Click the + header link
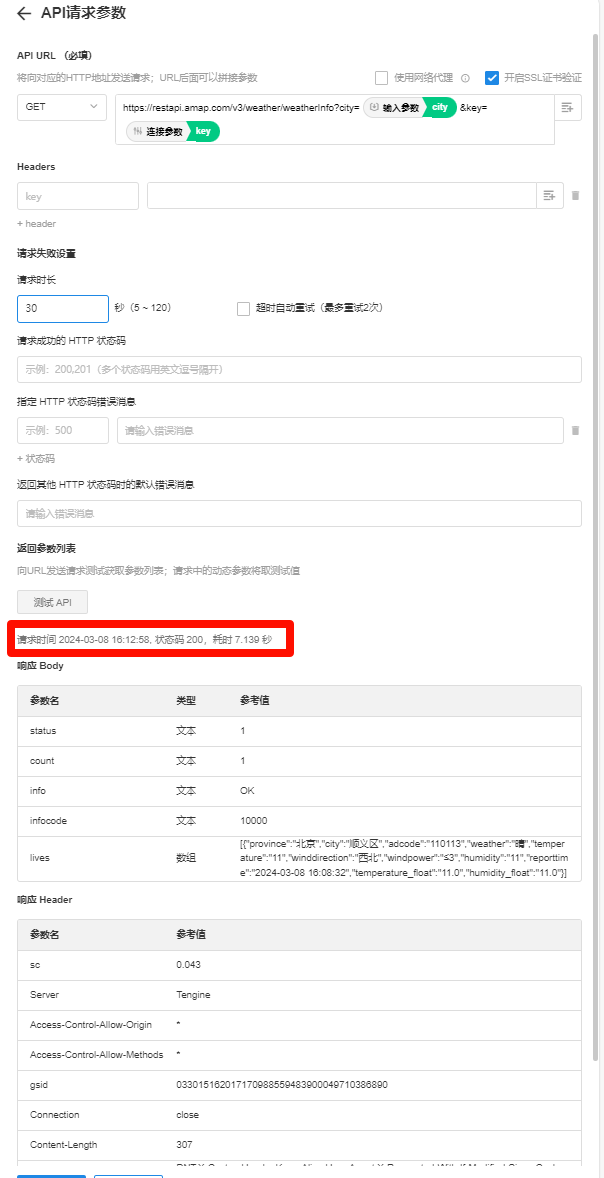604x1178 pixels. (x=36, y=224)
